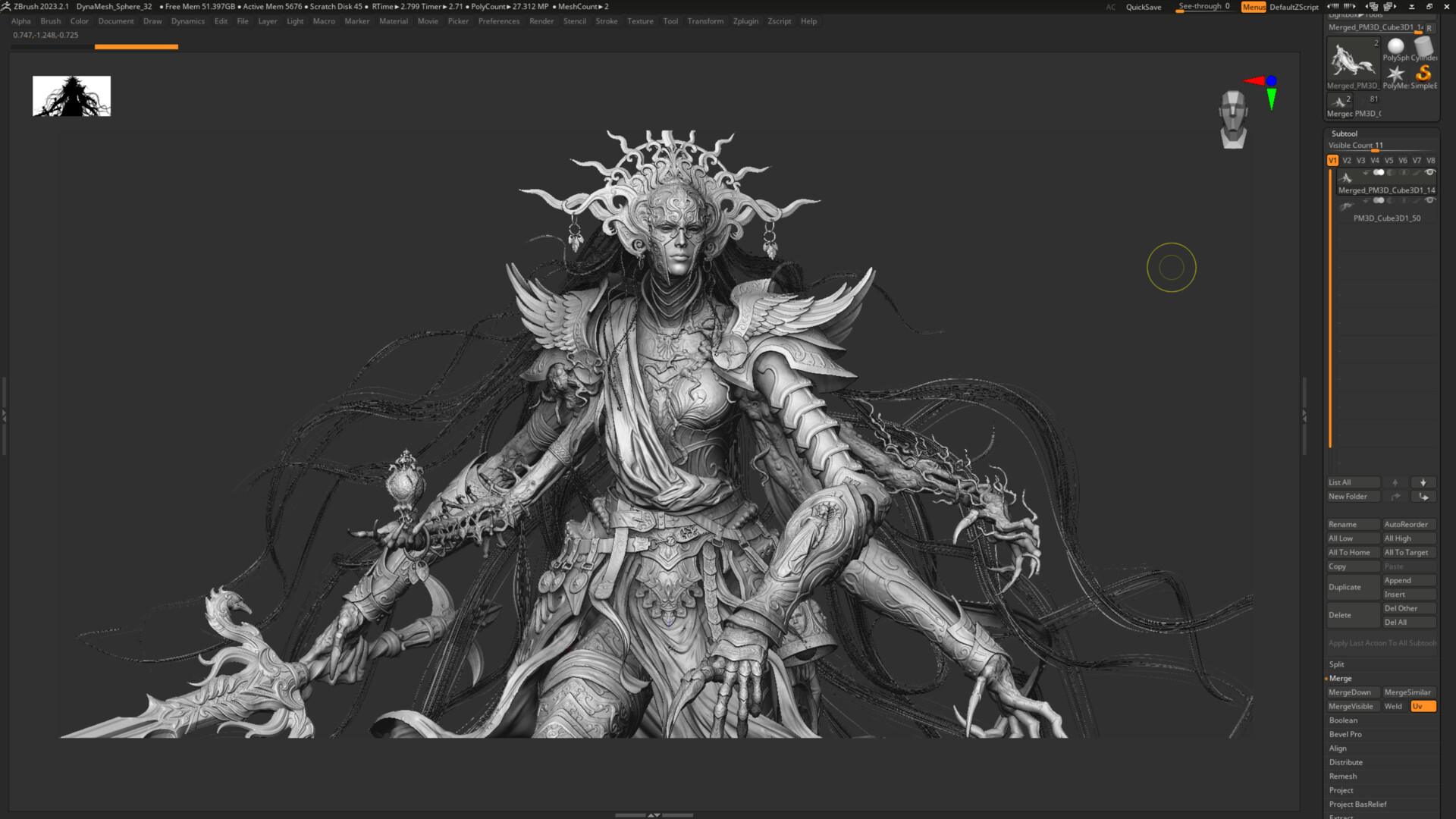Hide the Merged_PM3D_Cube3D1_14 subtool with its eye icon
This screenshot has height=819, width=1456.
pyautogui.click(x=1430, y=172)
